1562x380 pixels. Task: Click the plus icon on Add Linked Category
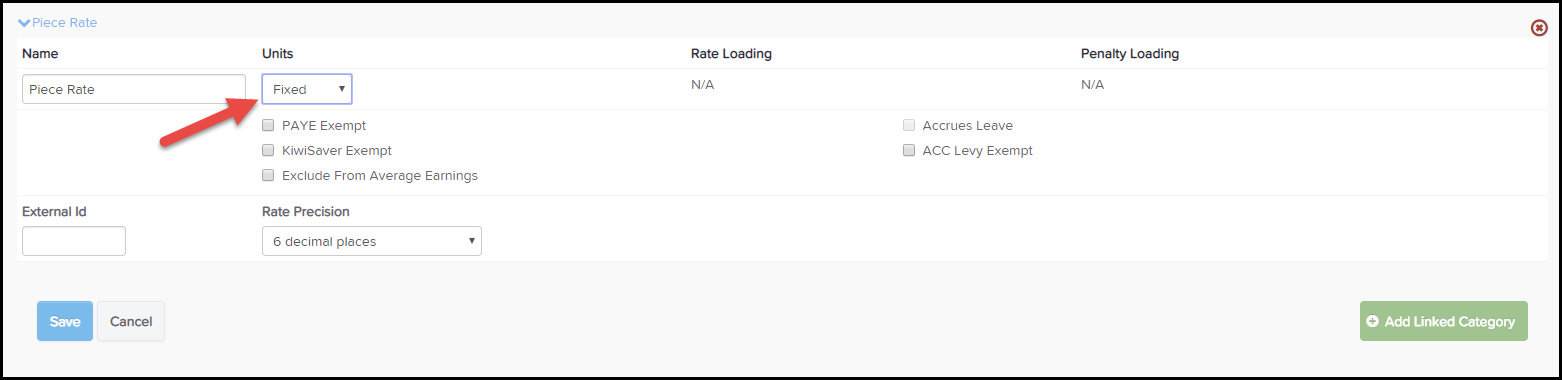(x=1372, y=321)
